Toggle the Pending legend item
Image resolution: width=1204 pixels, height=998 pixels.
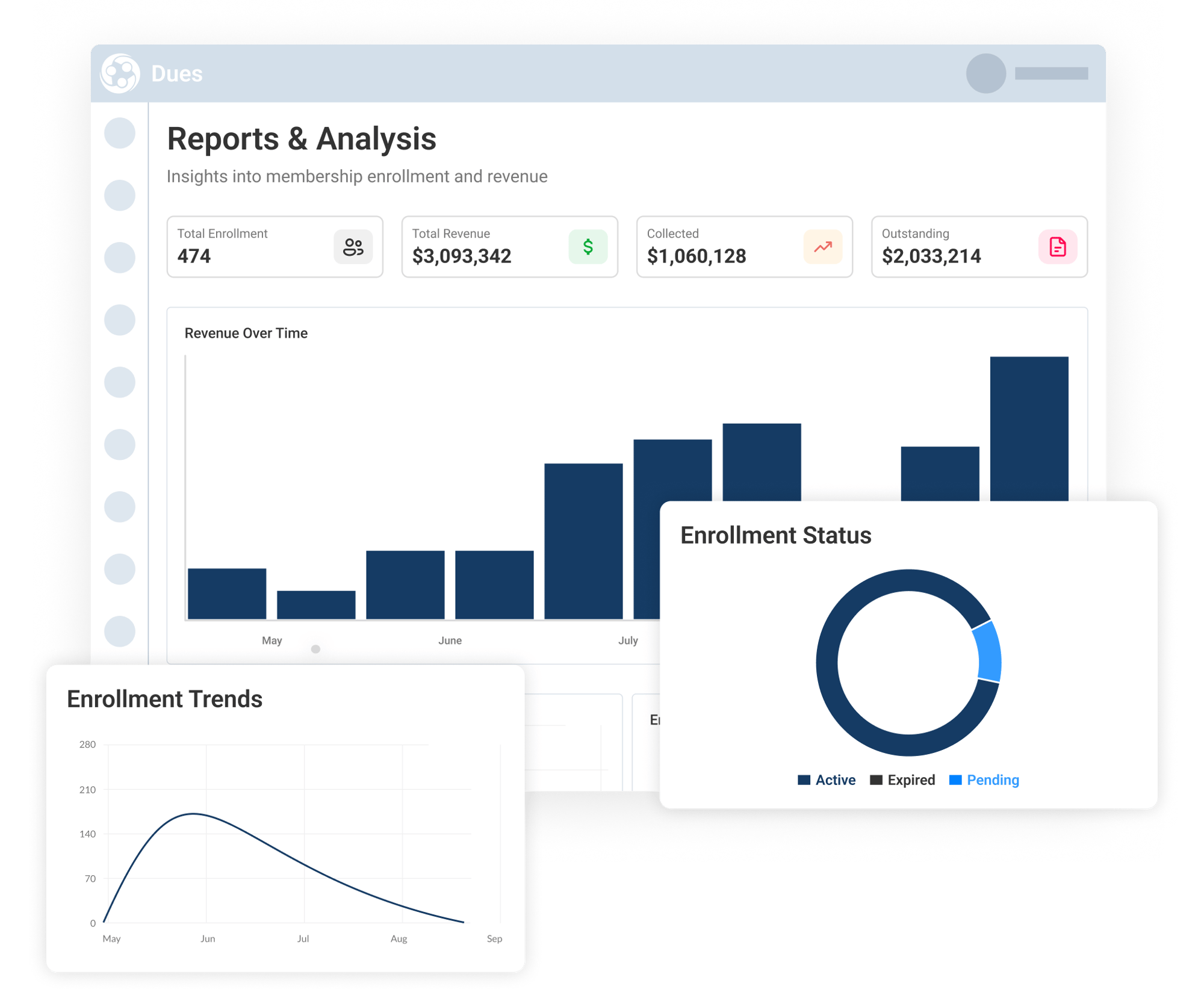tap(984, 780)
